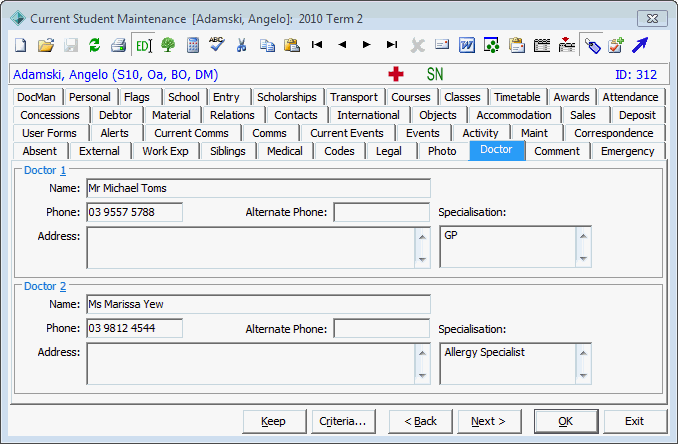Open the Contacts tab

click(296, 115)
